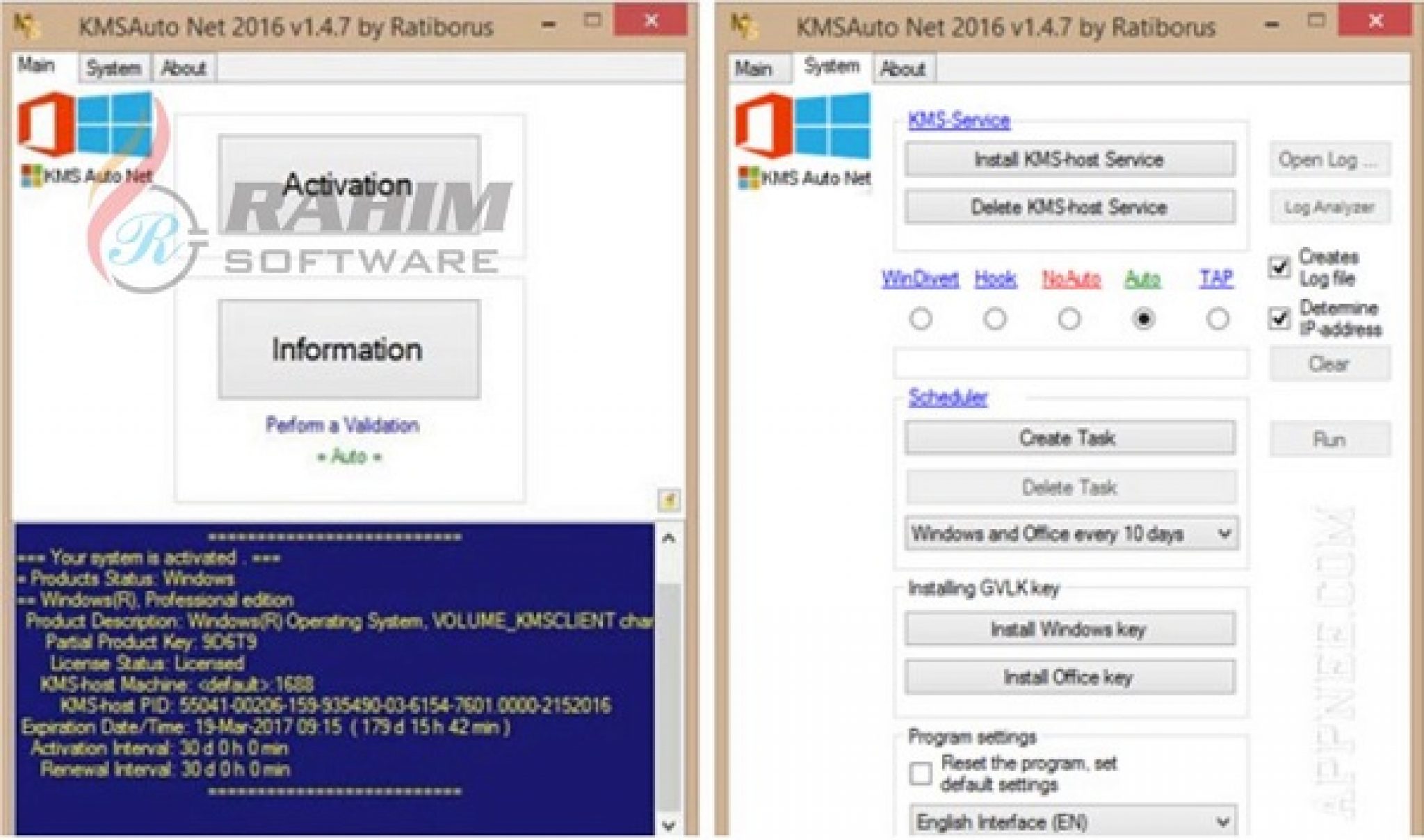Click the empty text field below the radio buttons
1424x840 pixels.
(1071, 363)
